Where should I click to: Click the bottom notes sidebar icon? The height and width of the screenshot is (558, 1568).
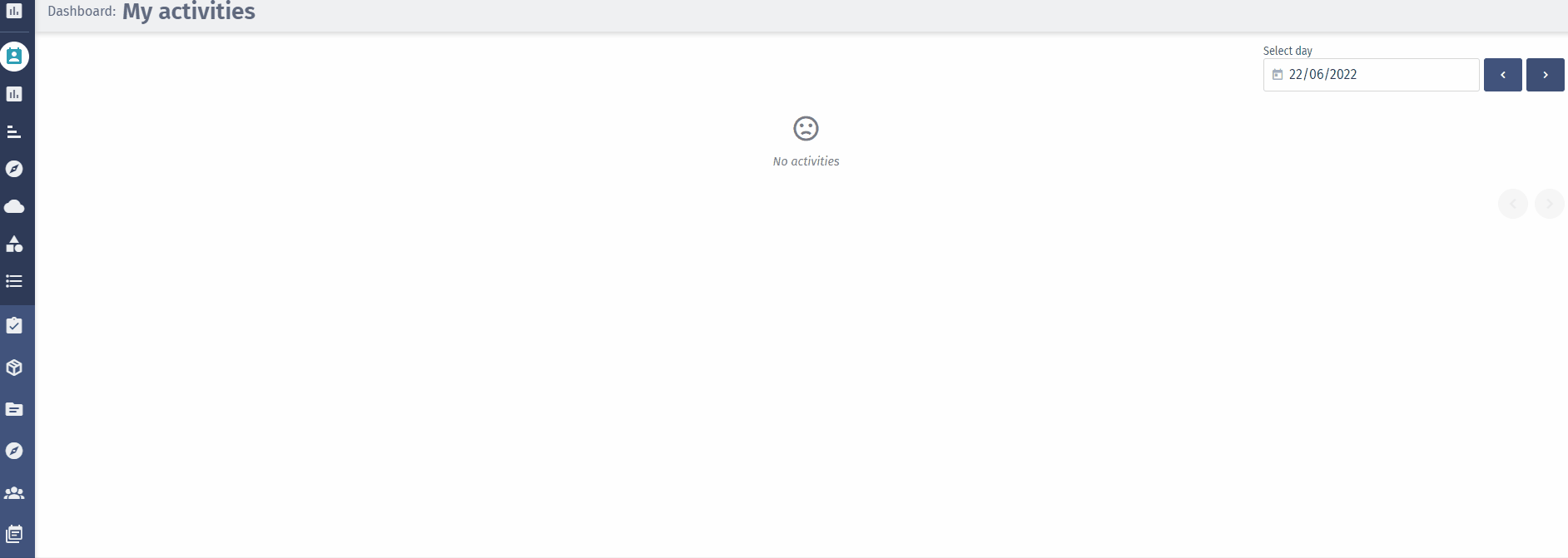tap(14, 534)
